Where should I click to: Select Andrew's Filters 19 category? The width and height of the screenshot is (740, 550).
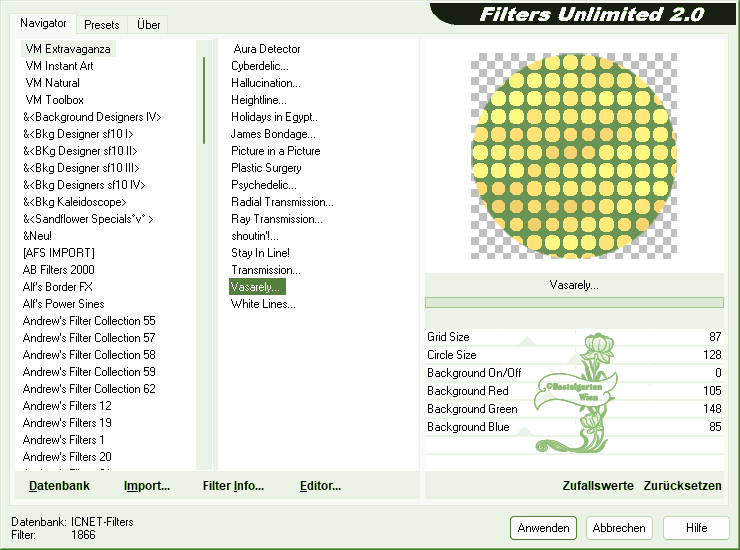click(67, 423)
